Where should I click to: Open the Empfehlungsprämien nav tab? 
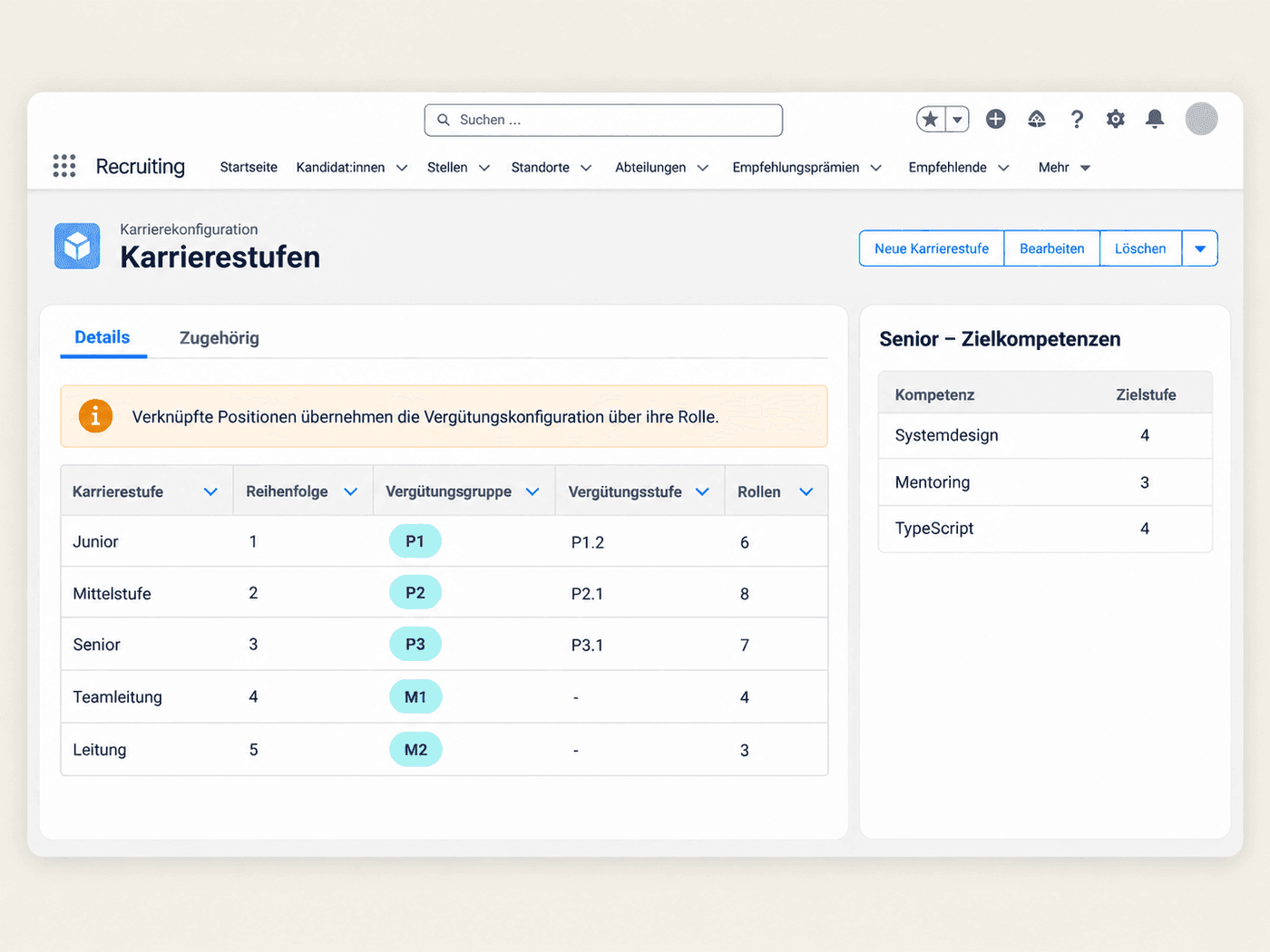pos(796,167)
